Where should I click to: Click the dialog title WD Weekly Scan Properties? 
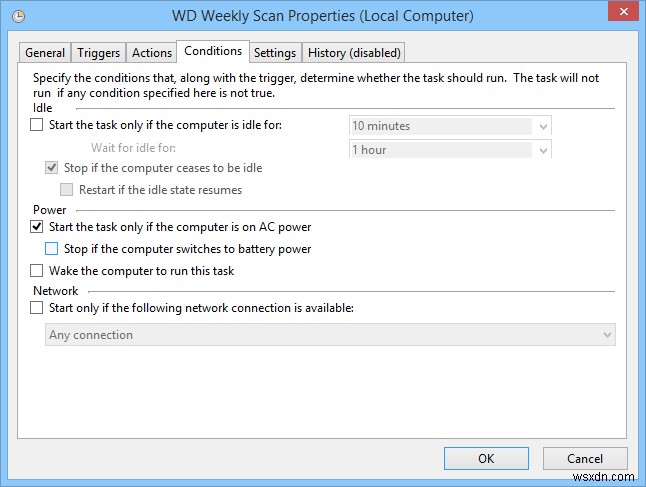pos(323,16)
